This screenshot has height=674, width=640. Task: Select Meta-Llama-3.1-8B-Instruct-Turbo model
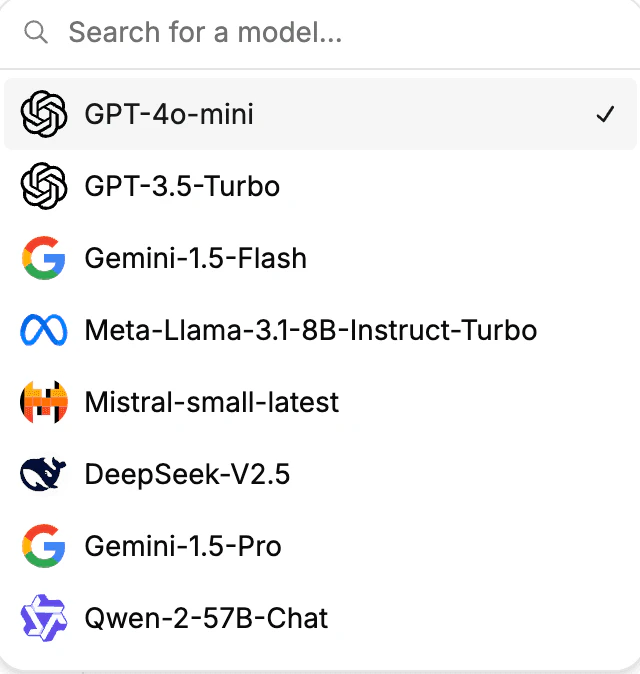point(310,330)
